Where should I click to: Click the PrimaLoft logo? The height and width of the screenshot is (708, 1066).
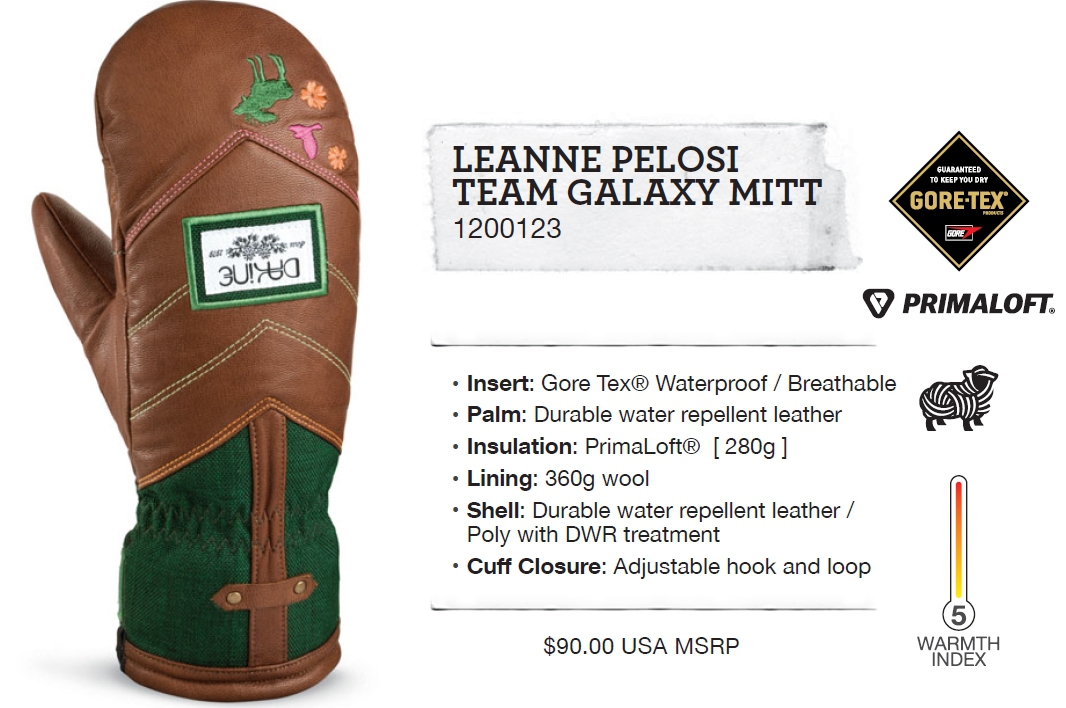pos(959,303)
